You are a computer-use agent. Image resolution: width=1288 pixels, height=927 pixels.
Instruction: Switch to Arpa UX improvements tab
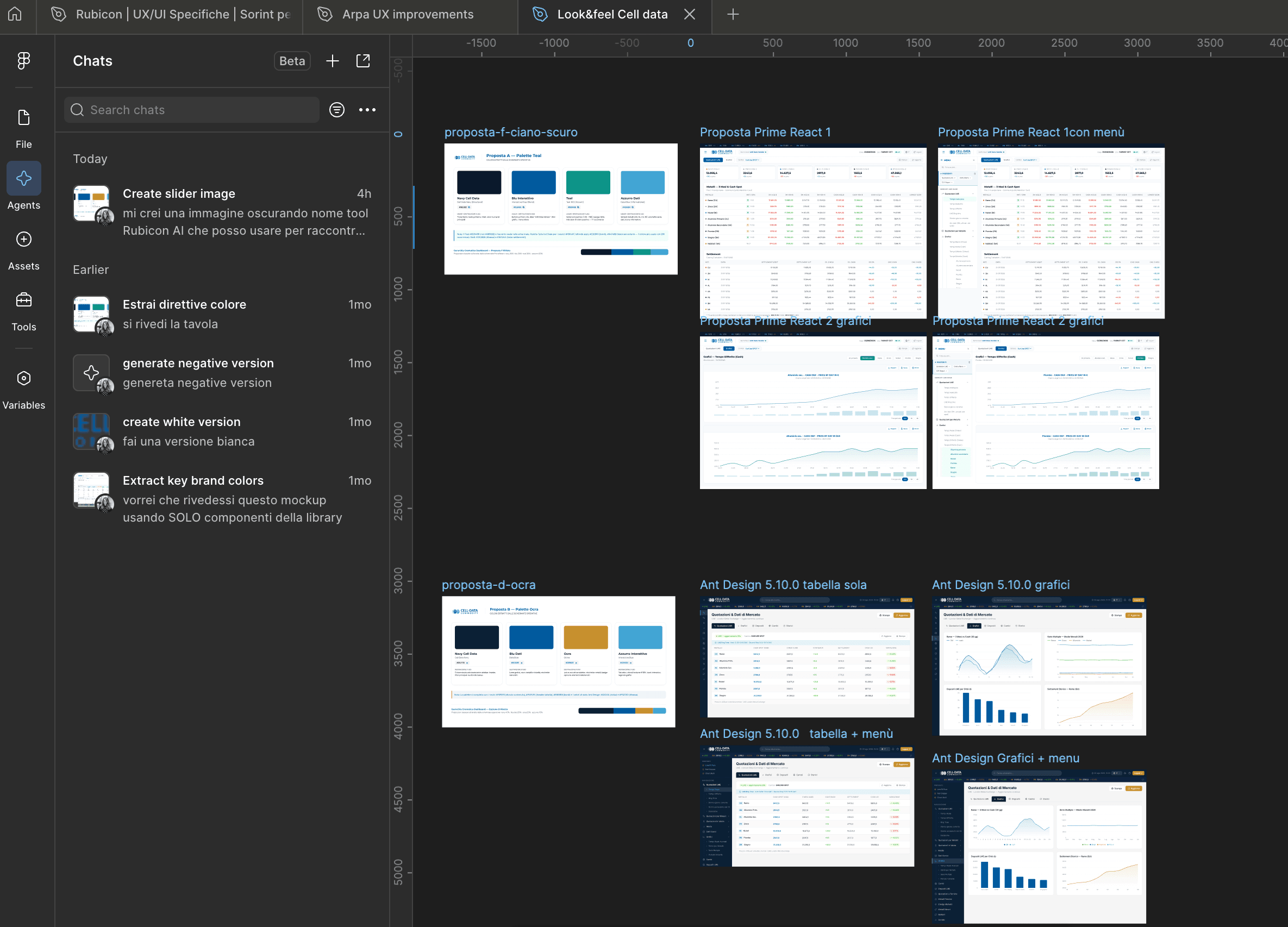[x=410, y=14]
